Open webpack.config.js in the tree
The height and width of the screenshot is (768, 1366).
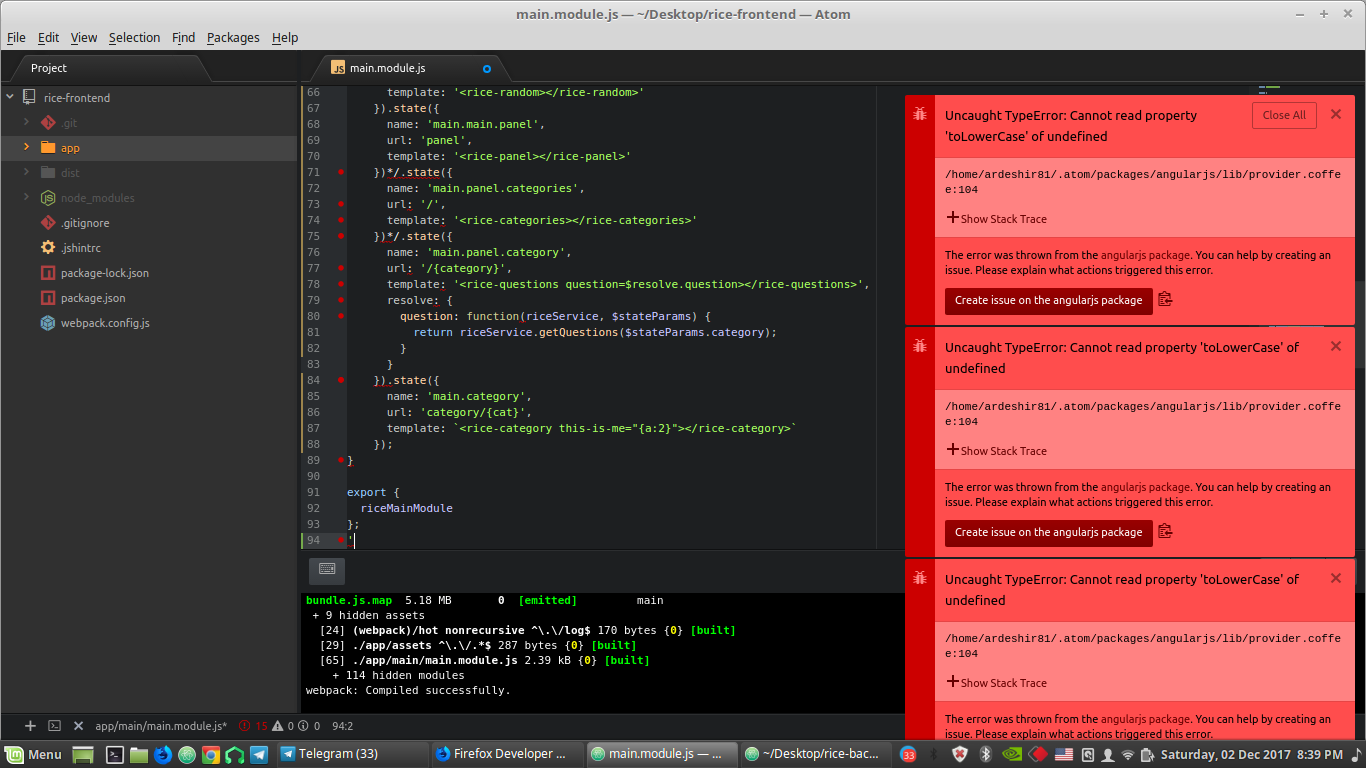[105, 323]
